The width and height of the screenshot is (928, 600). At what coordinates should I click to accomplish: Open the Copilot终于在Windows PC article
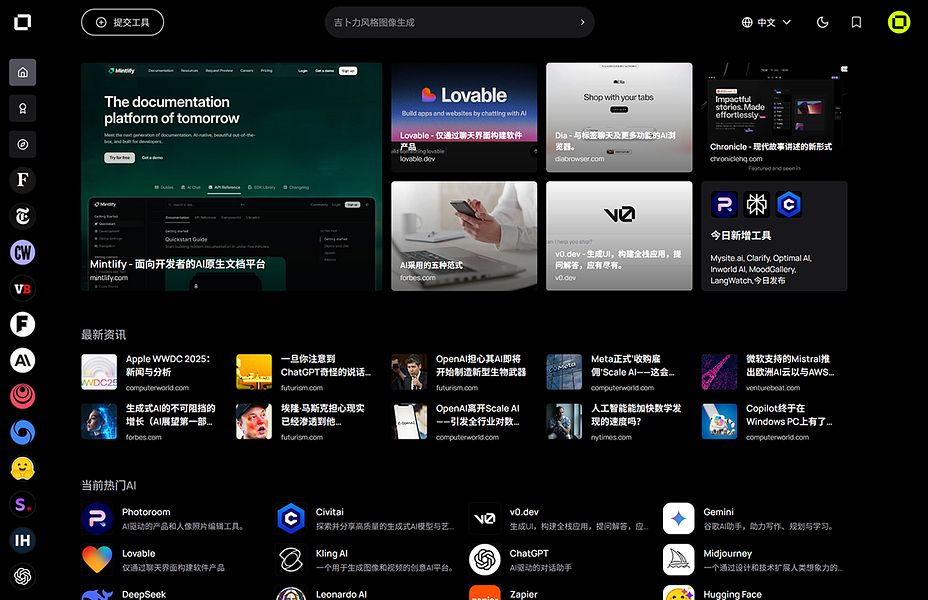[774, 422]
